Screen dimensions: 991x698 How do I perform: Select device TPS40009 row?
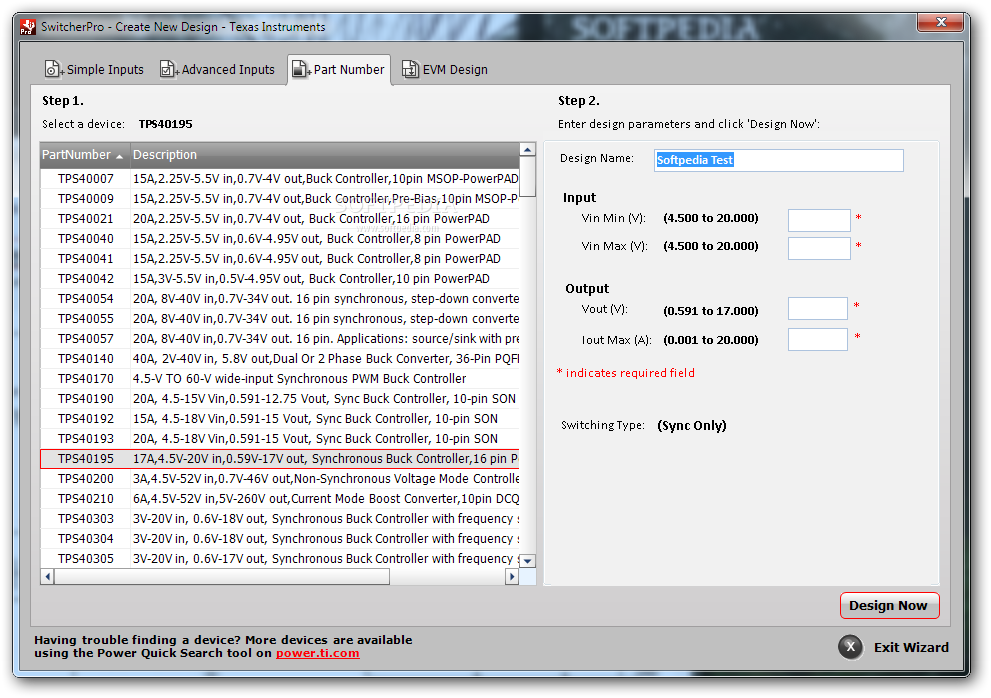tap(279, 199)
